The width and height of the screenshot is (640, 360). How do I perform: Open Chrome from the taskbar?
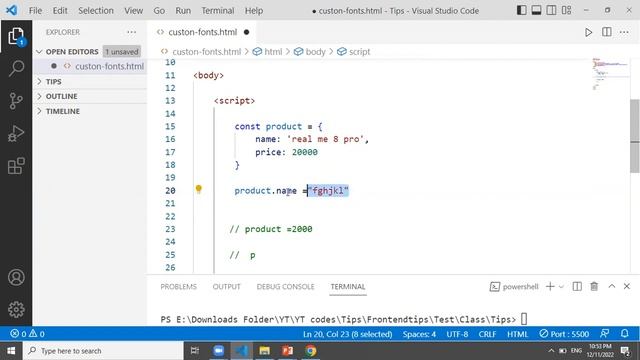pyautogui.click(x=311, y=351)
